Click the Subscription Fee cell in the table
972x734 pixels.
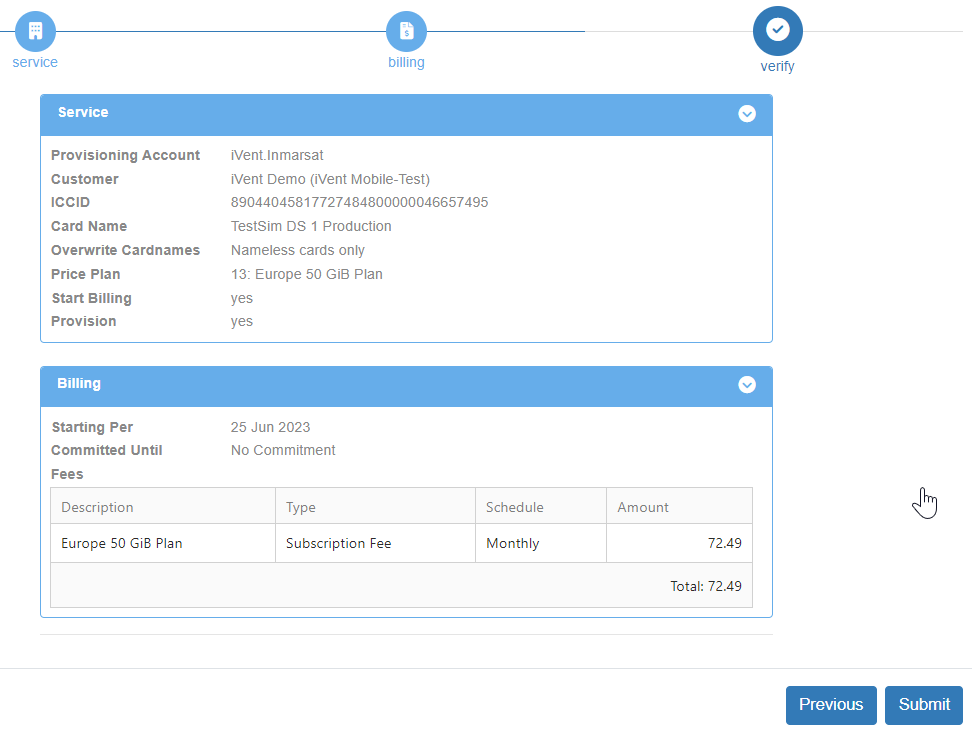[x=338, y=544]
